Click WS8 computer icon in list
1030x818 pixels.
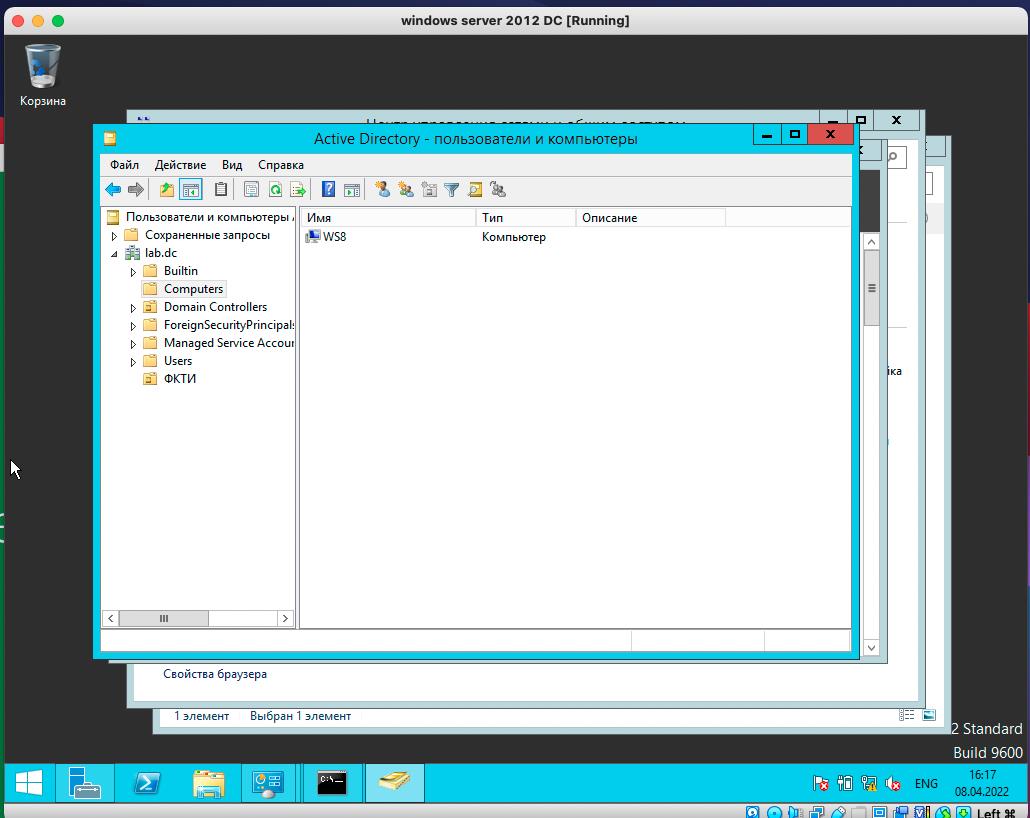coord(313,237)
